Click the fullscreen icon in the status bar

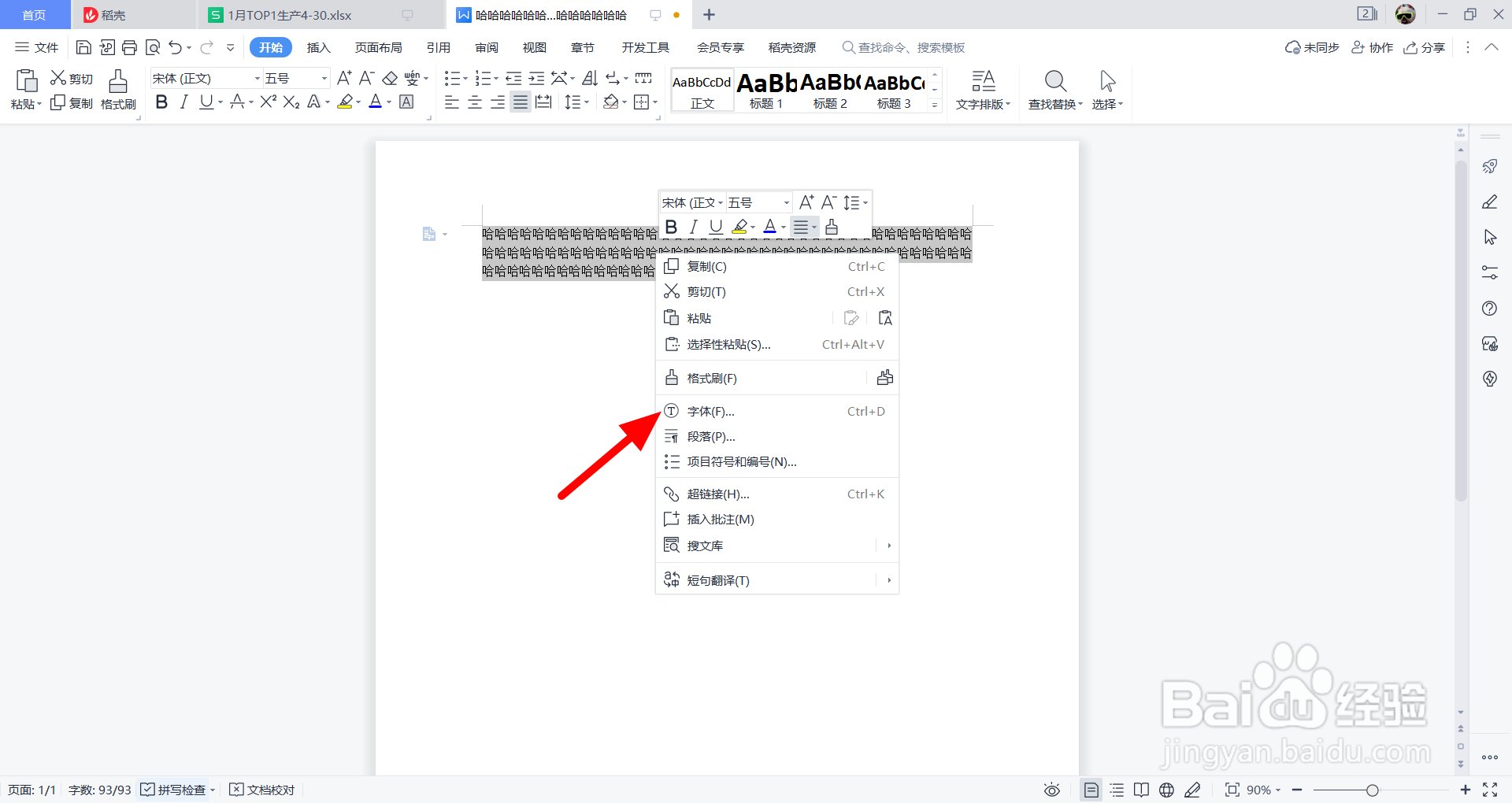tap(1490, 790)
